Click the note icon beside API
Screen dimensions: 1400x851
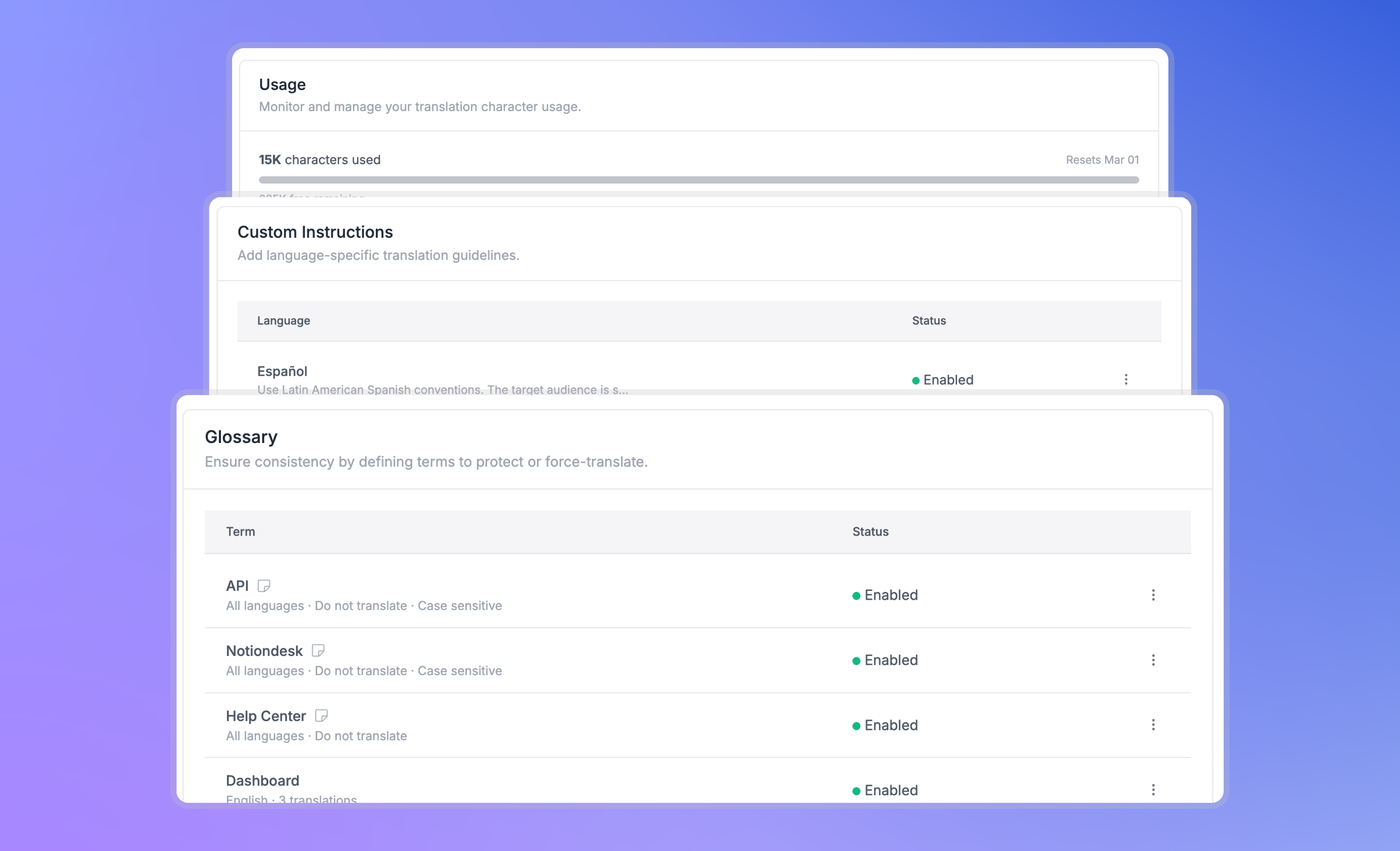pyautogui.click(x=264, y=585)
